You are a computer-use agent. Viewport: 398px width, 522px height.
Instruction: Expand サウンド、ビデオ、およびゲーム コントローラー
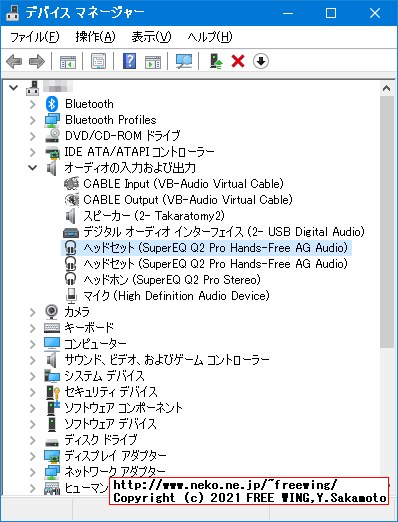point(33,360)
